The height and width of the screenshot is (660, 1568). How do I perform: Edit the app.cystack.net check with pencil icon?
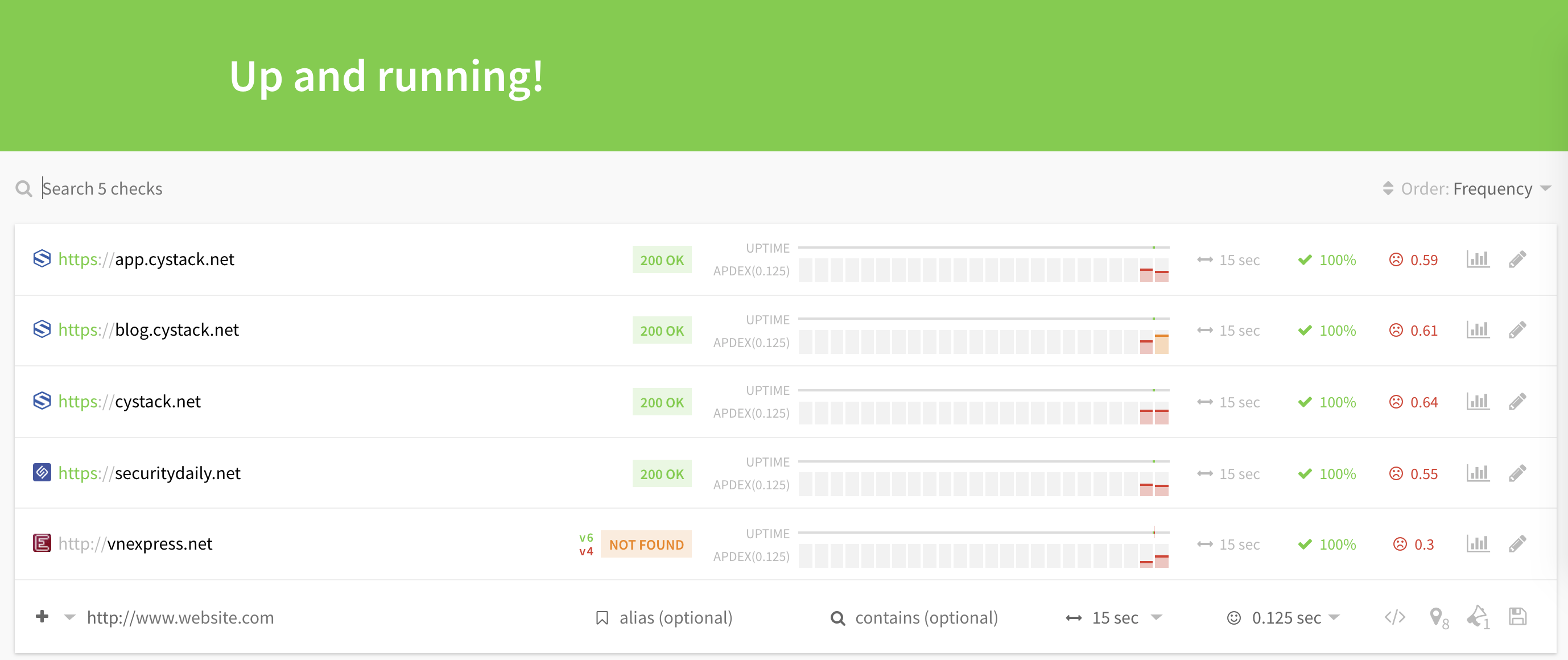point(1517,259)
